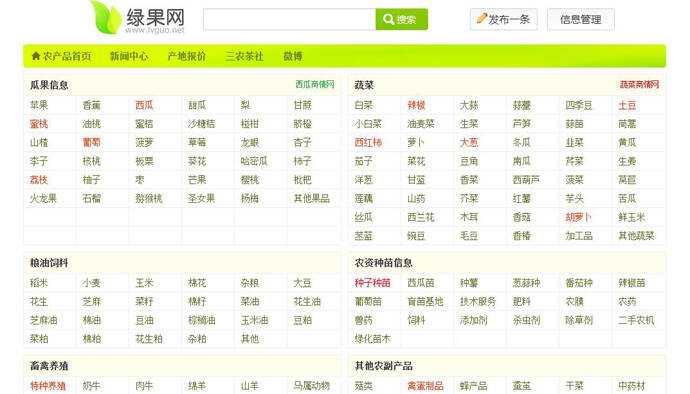Select 马属动物 category

coord(312,386)
